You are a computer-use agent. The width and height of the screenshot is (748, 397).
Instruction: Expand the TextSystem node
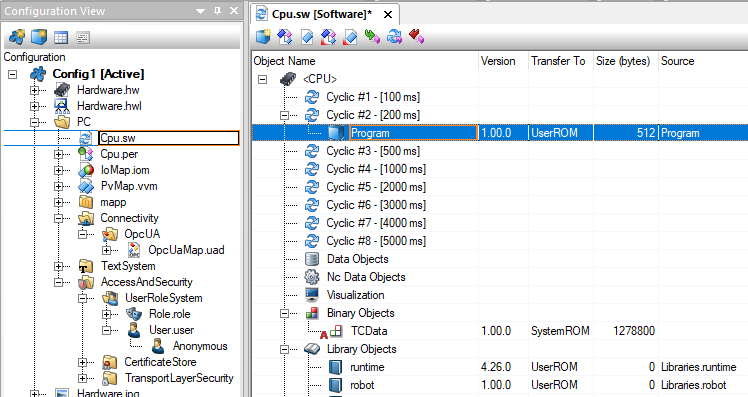pos(58,266)
